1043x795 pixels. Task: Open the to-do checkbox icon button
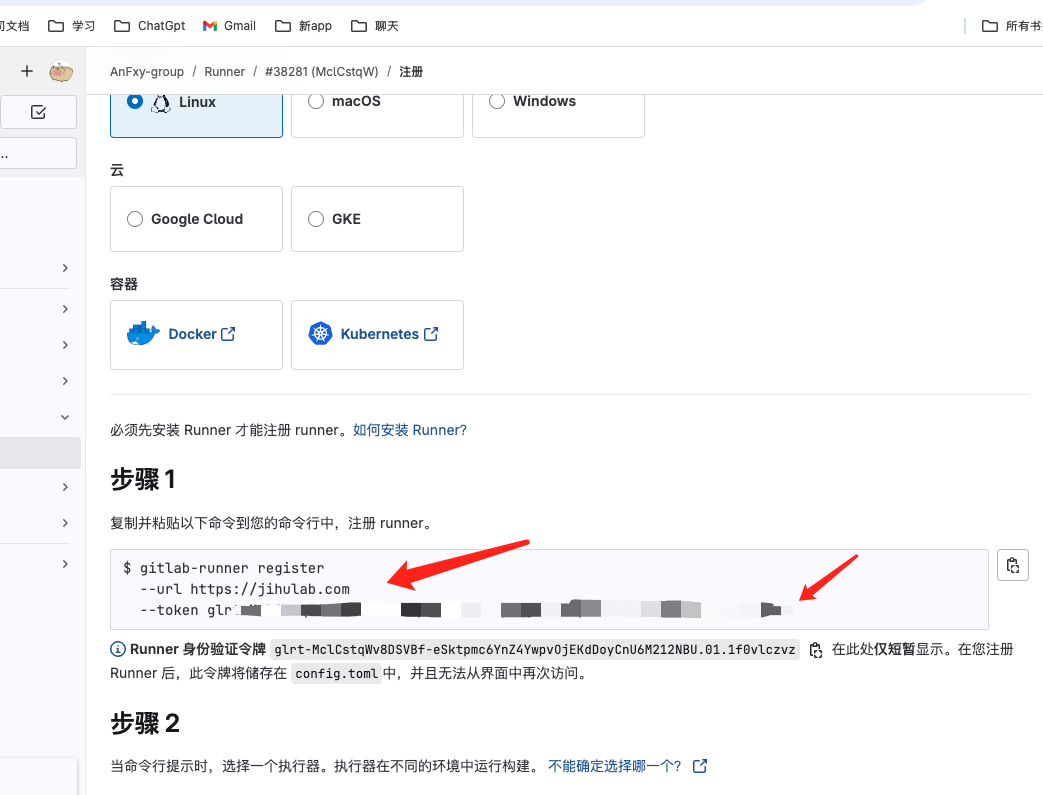click(39, 112)
